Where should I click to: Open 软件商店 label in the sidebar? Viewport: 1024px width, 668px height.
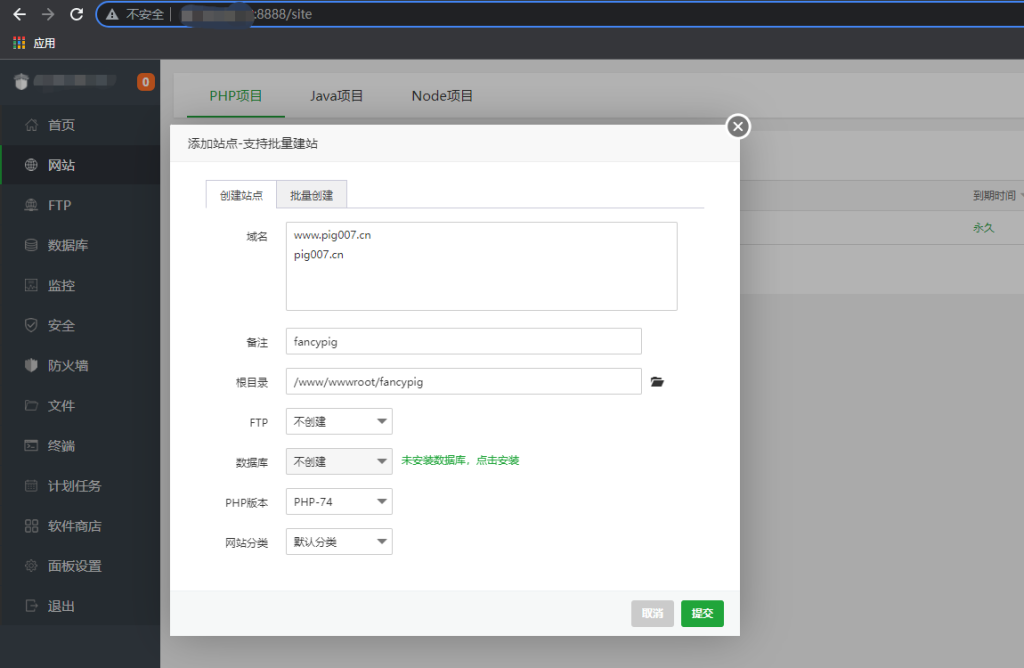click(x=74, y=526)
